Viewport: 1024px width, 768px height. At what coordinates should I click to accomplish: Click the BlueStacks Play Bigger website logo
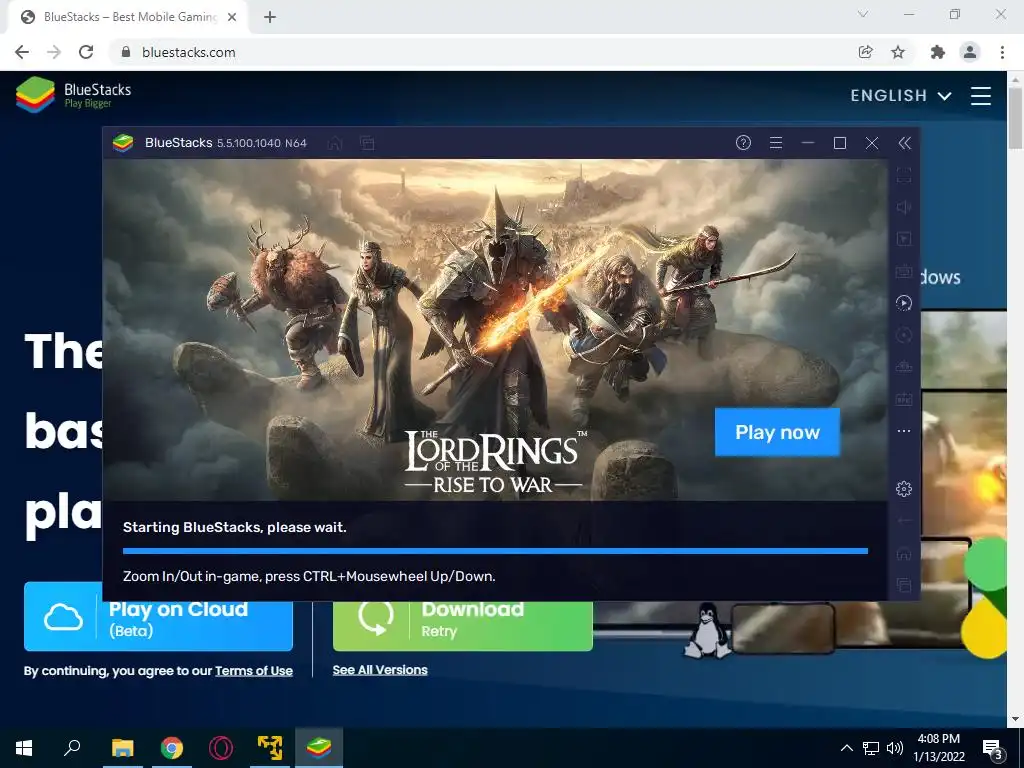[74, 94]
